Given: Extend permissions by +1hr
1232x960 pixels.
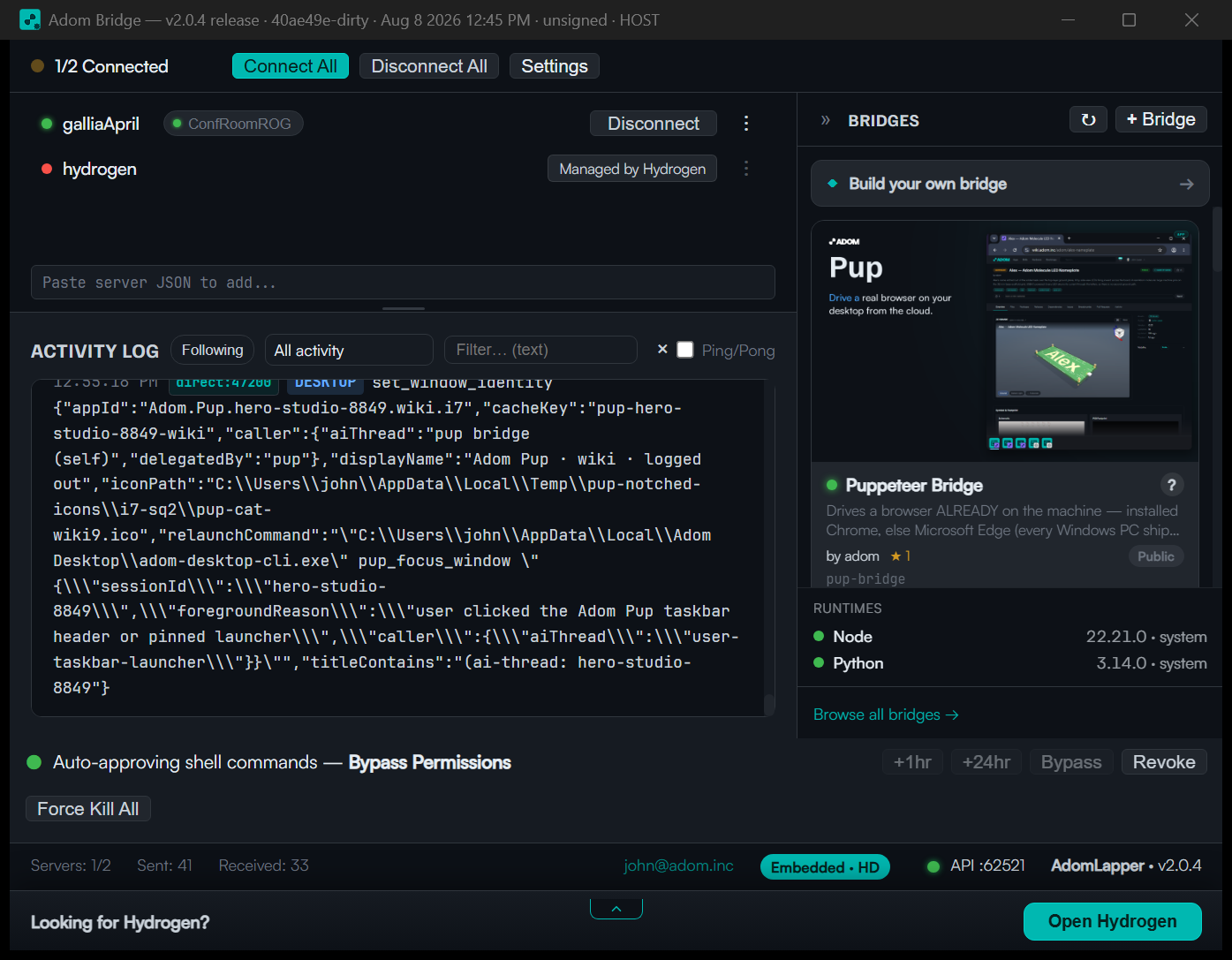Looking at the screenshot, I should pos(912,762).
